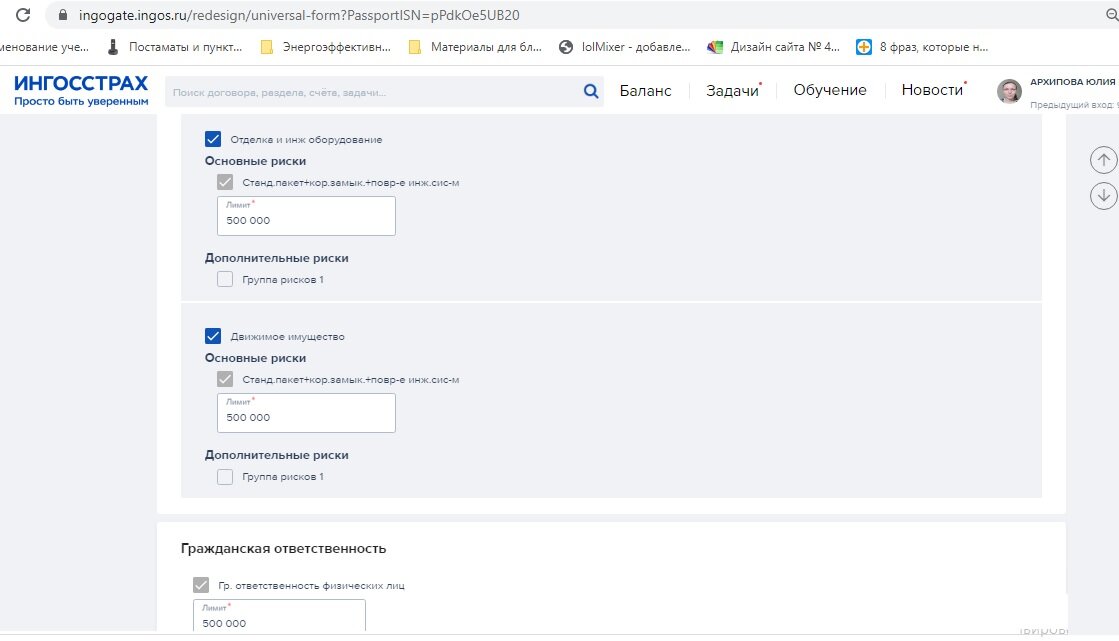Reload the page with the browser refresh icon
Image resolution: width=1119 pixels, height=641 pixels.
point(23,14)
